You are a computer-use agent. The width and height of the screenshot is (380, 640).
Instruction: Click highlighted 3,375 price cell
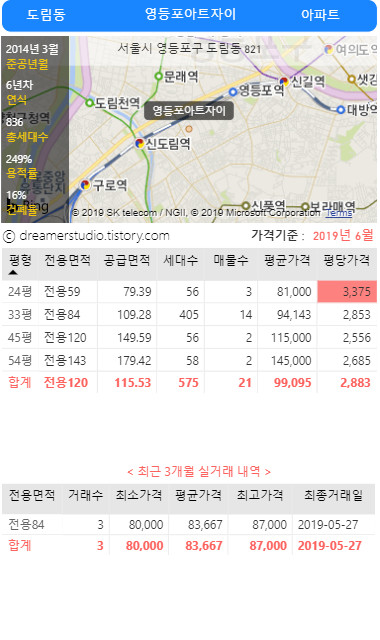(x=347, y=291)
